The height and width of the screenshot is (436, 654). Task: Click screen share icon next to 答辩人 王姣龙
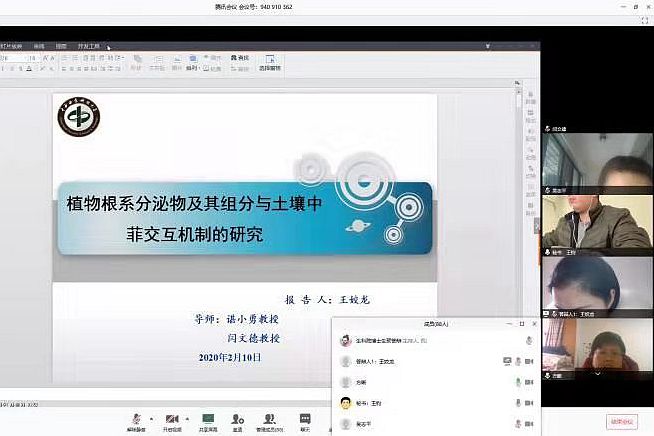[507, 361]
